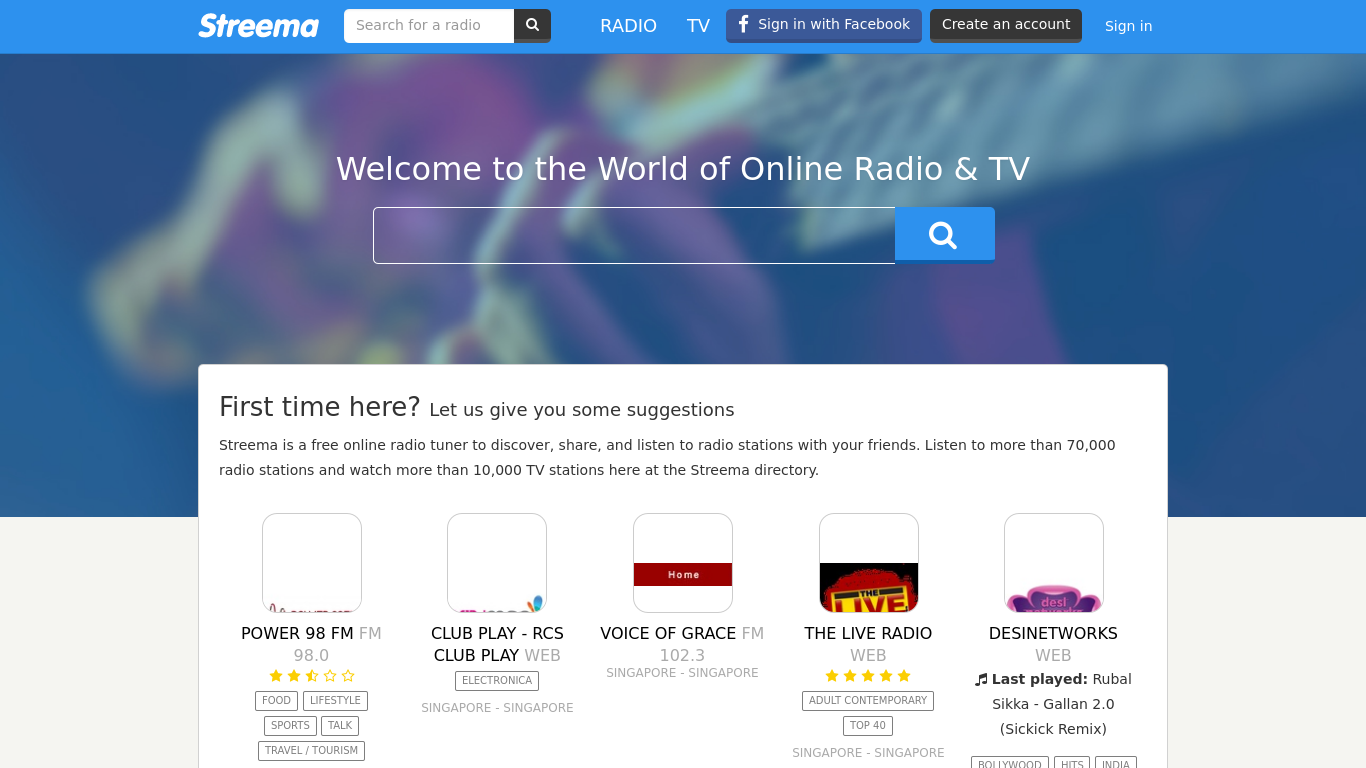The image size is (1366, 768).
Task: Click Create an account button
Action: [1006, 25]
